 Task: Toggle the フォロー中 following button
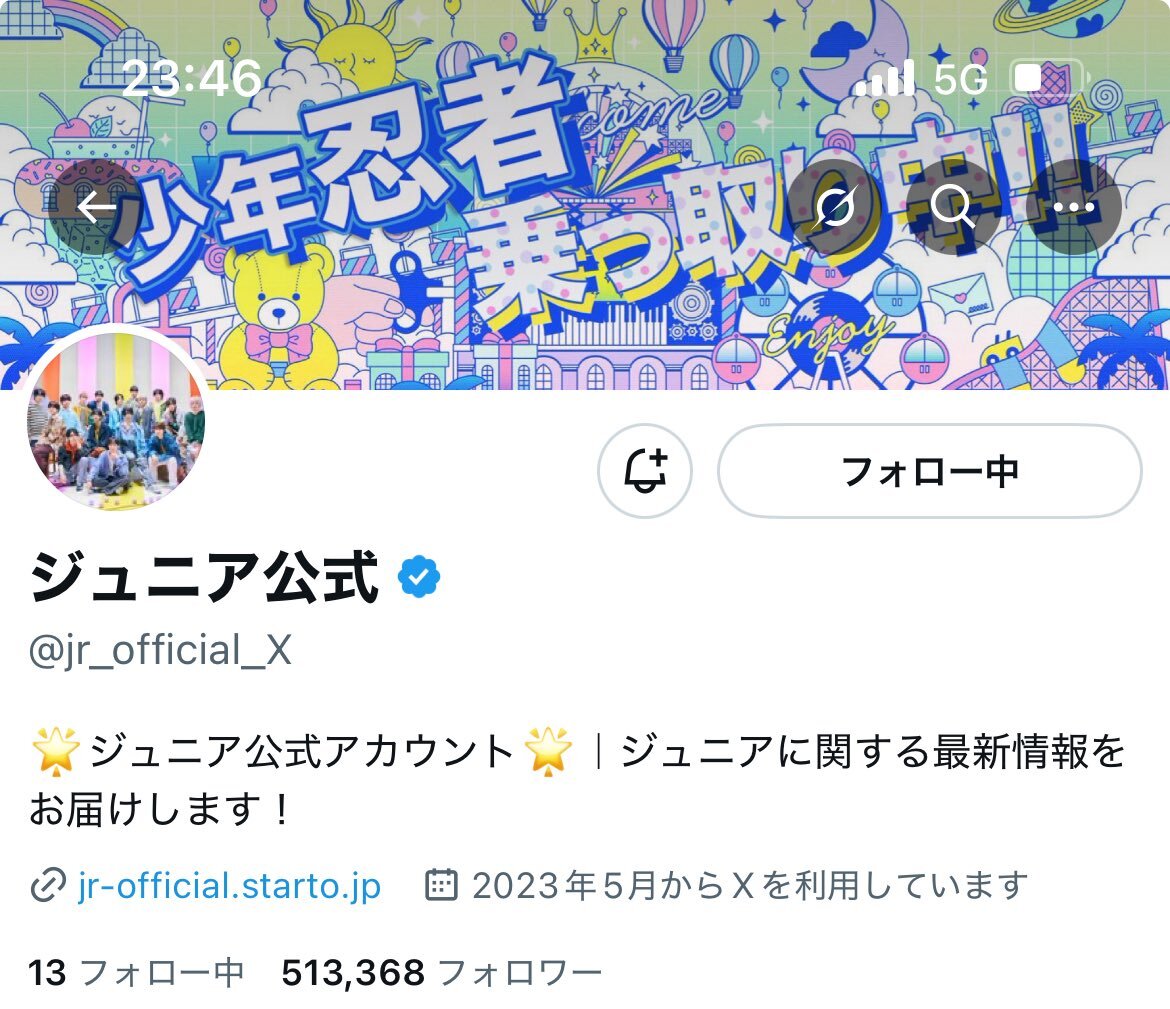click(x=930, y=471)
